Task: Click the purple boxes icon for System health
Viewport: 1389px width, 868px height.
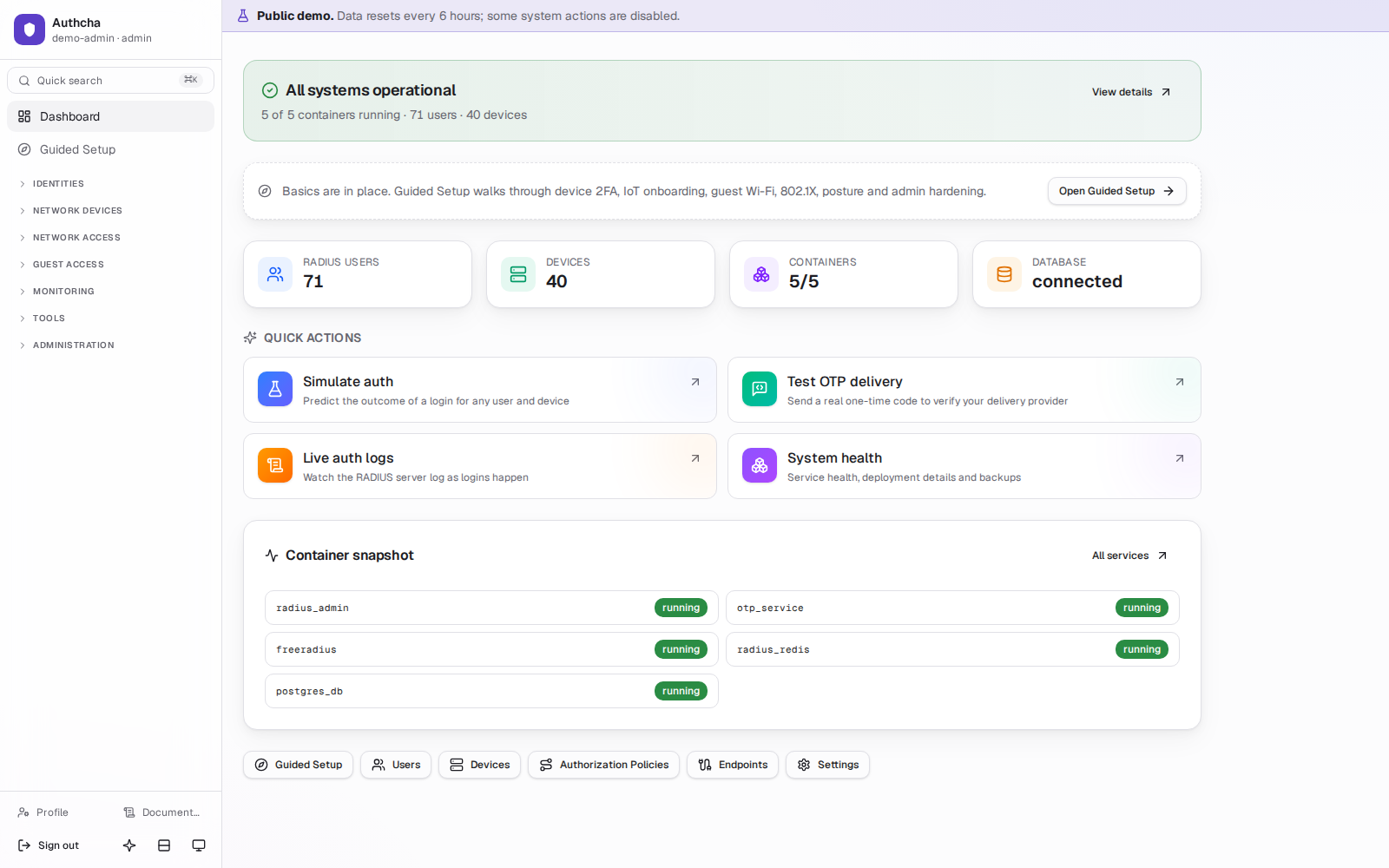Action: [x=760, y=465]
